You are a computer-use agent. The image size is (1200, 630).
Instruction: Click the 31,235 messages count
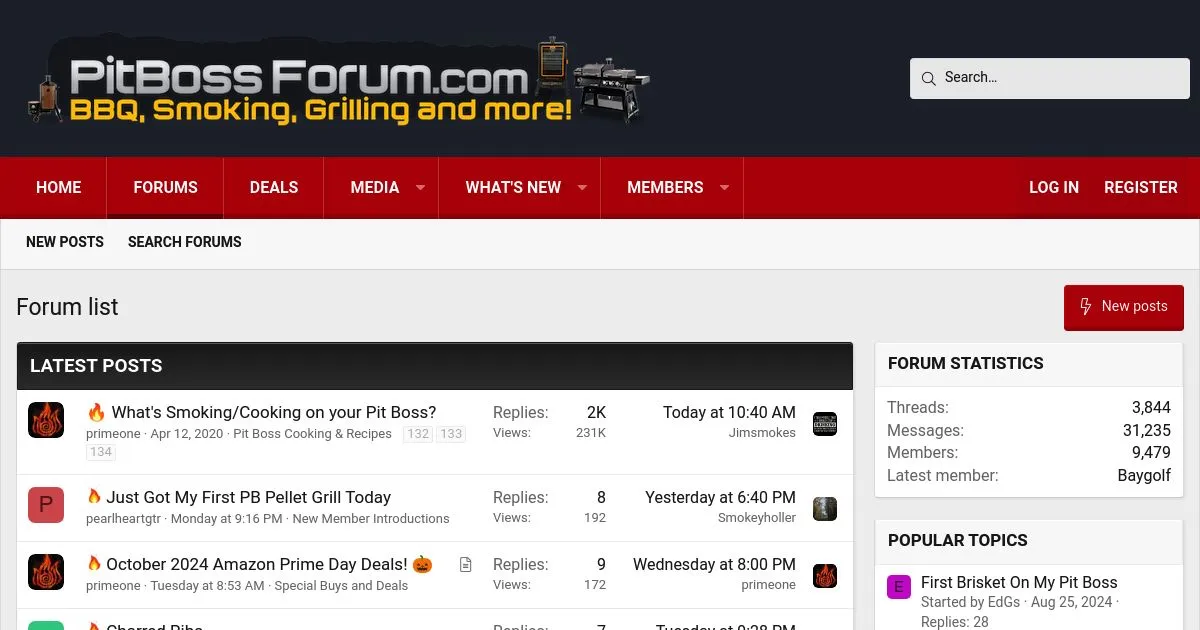point(1147,431)
